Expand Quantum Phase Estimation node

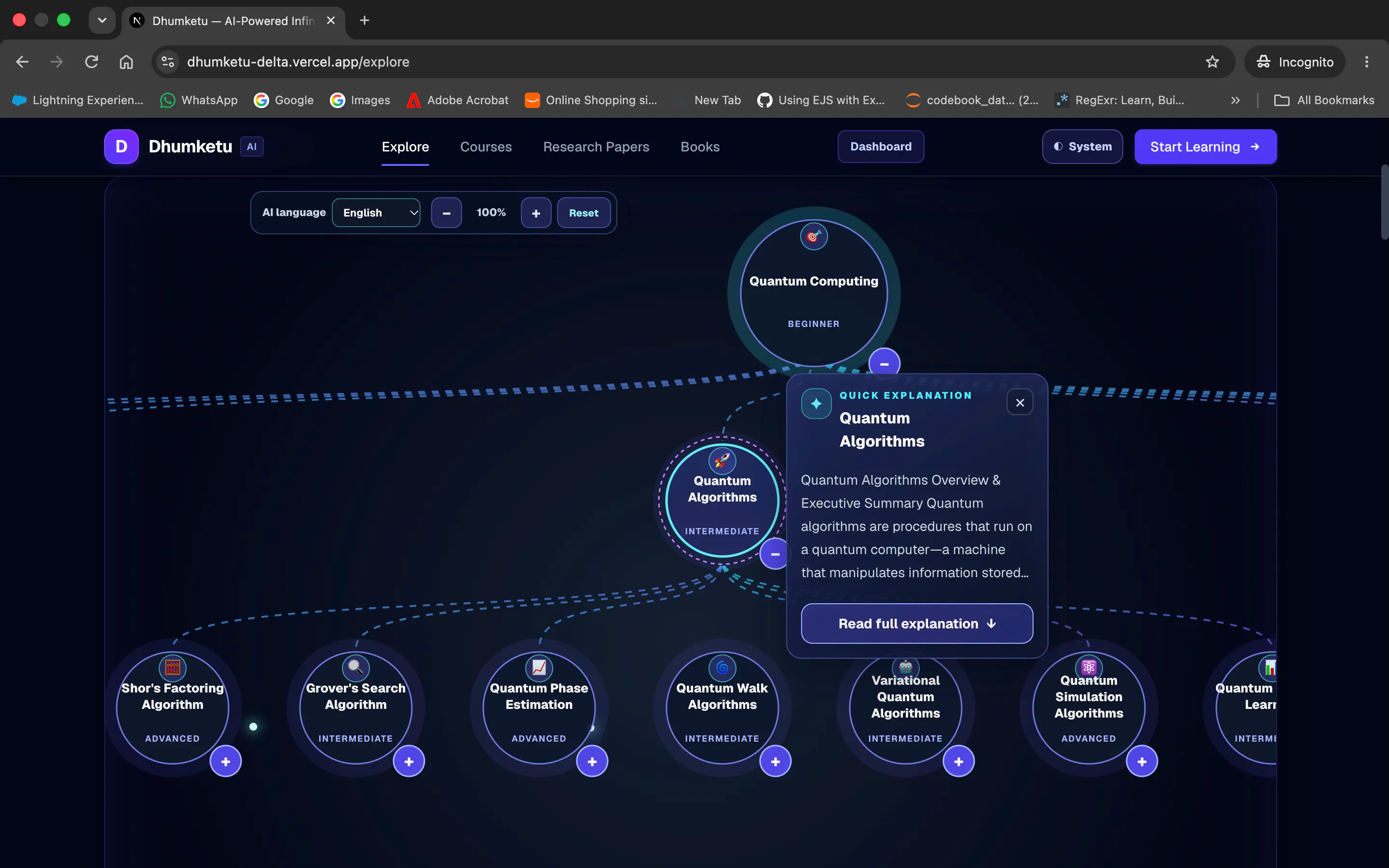coord(592,761)
